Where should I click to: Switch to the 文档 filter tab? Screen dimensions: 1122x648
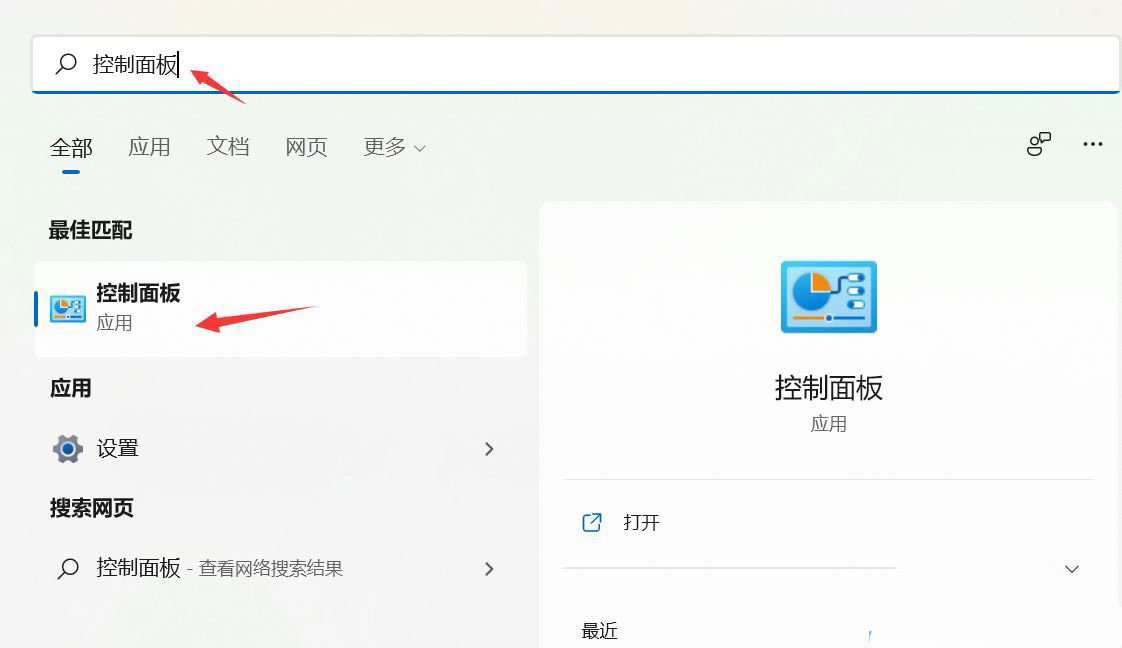[x=227, y=146]
